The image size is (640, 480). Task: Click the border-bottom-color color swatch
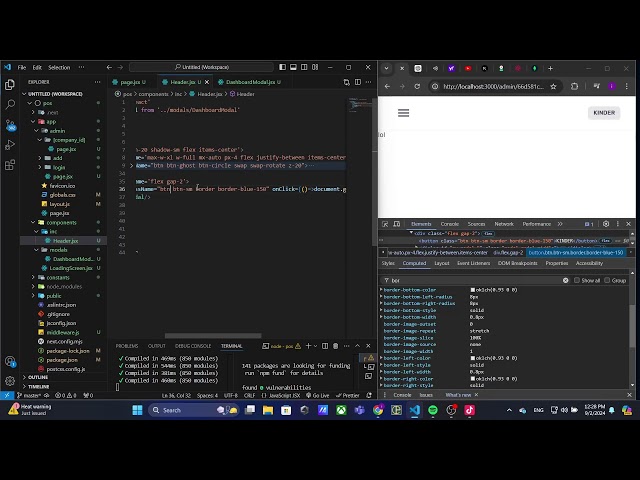(473, 290)
